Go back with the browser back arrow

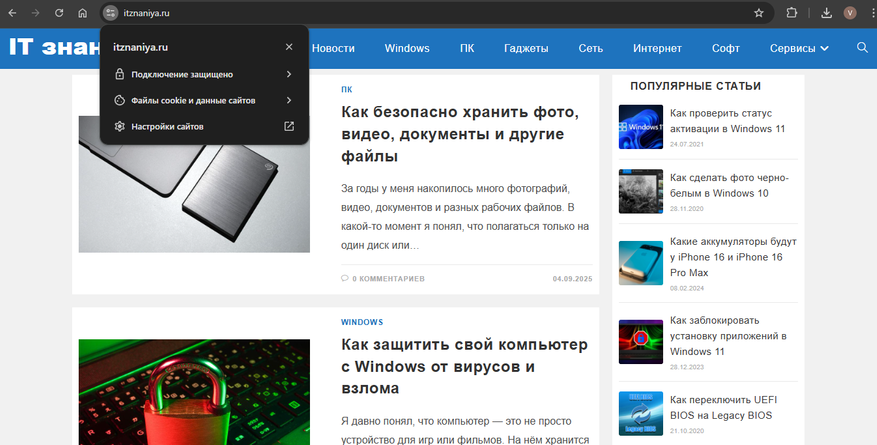point(12,13)
